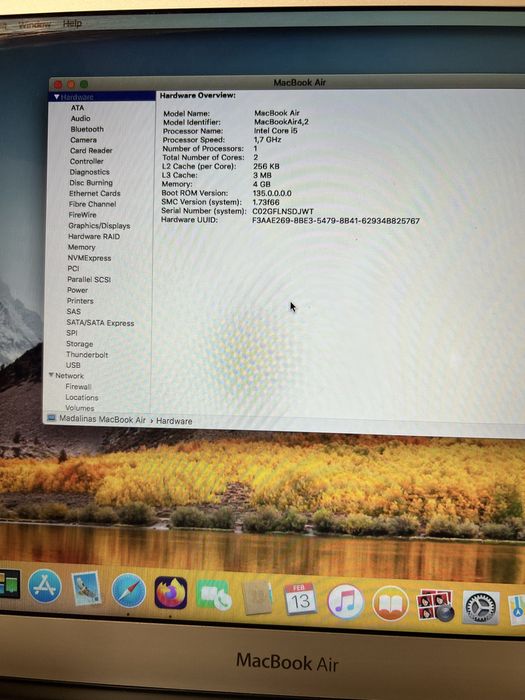This screenshot has width=525, height=700.
Task: Select the Network category in sidebar
Action: [x=69, y=376]
